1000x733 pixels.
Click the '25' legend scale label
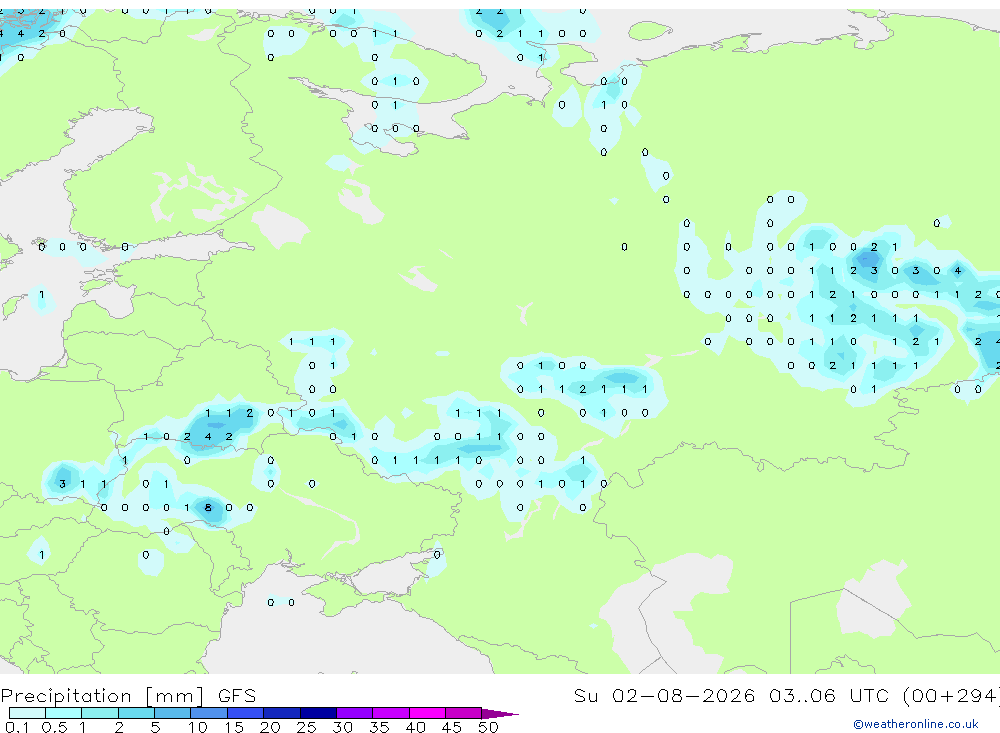tap(306, 727)
